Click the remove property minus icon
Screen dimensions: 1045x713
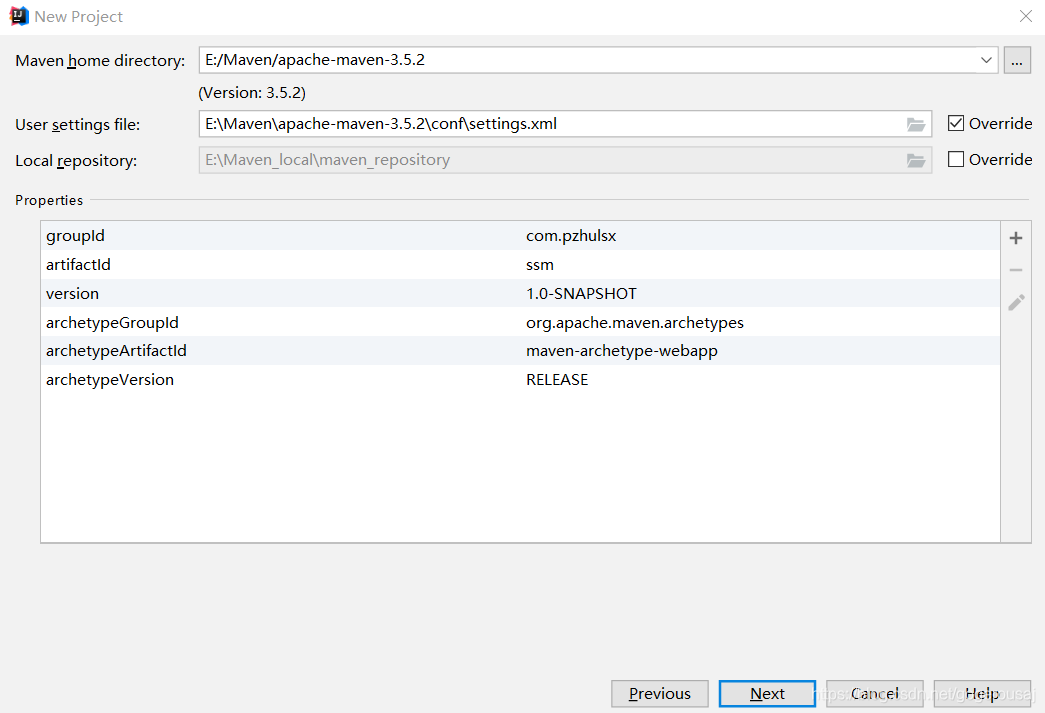[1016, 270]
